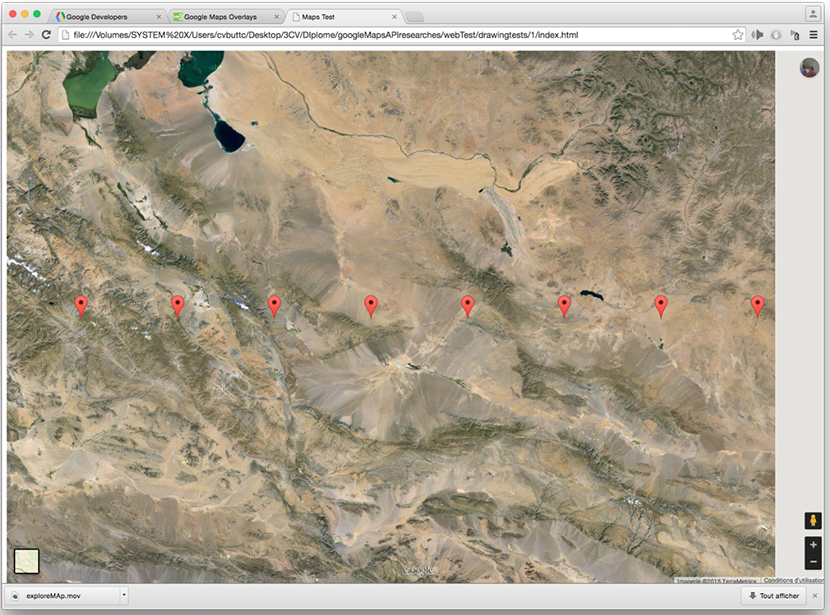Click the rightmost red map marker
The image size is (830, 615).
[x=757, y=305]
